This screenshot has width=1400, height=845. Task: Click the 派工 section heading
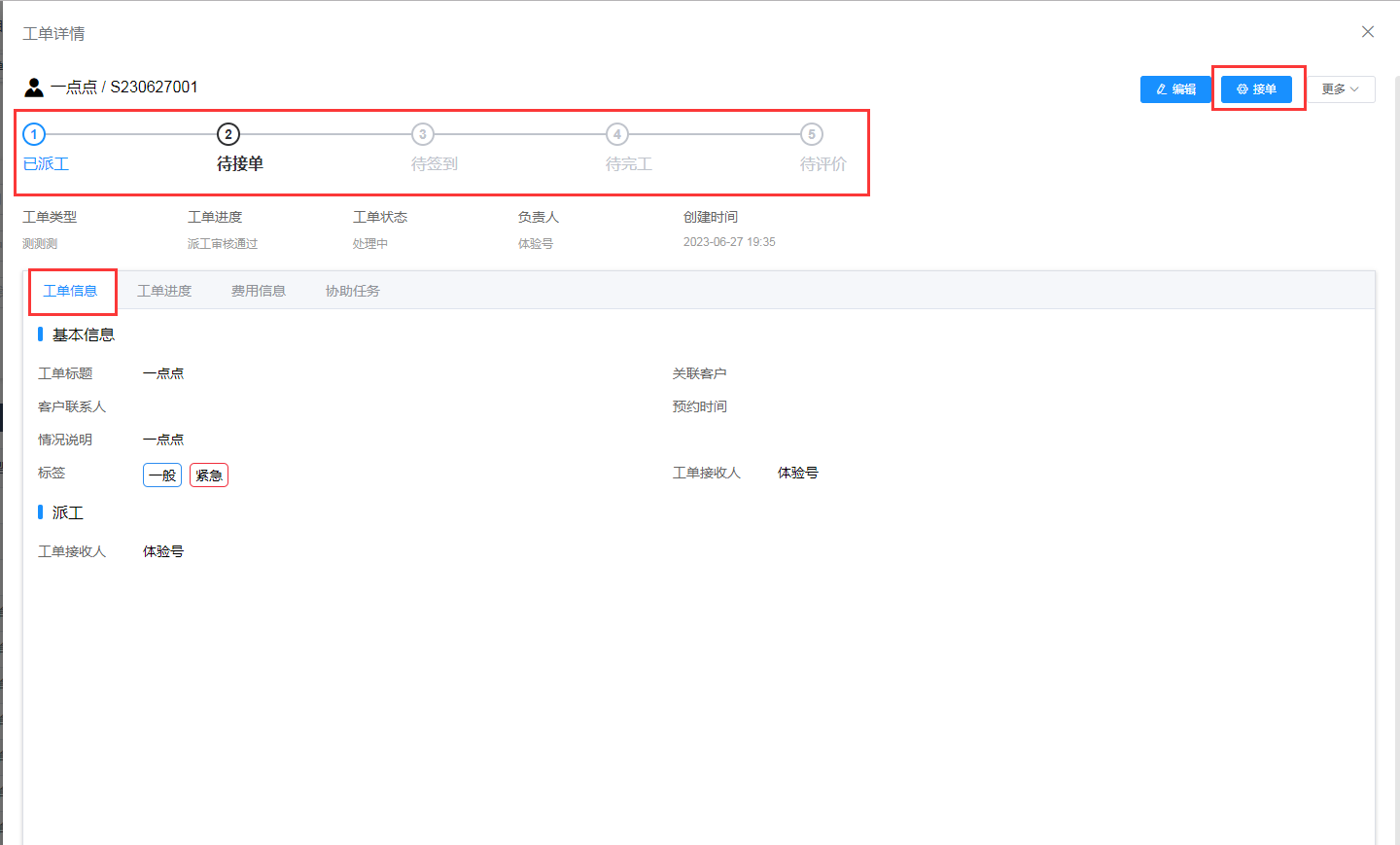pyautogui.click(x=68, y=512)
